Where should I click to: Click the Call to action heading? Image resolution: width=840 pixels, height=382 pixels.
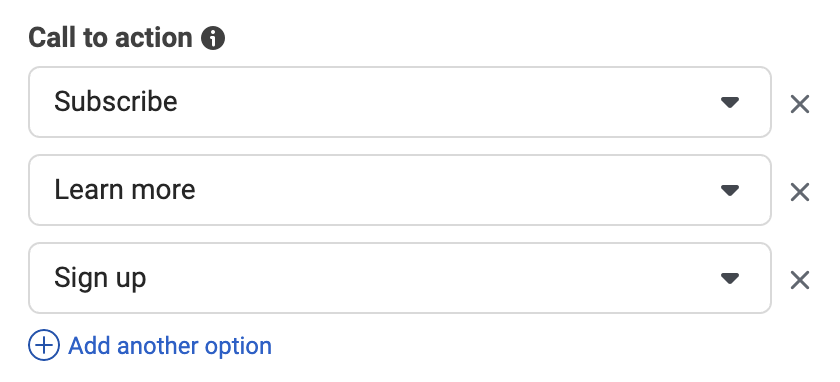(110, 38)
